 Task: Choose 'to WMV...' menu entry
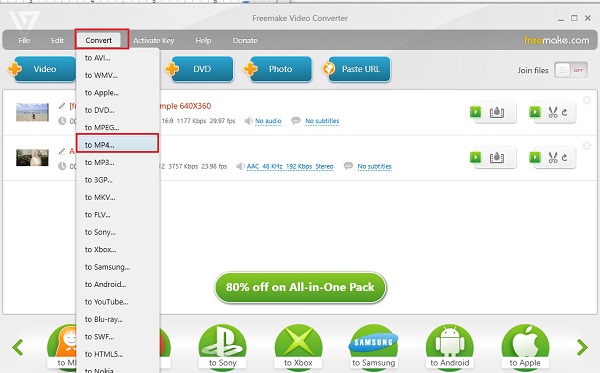[x=117, y=75]
